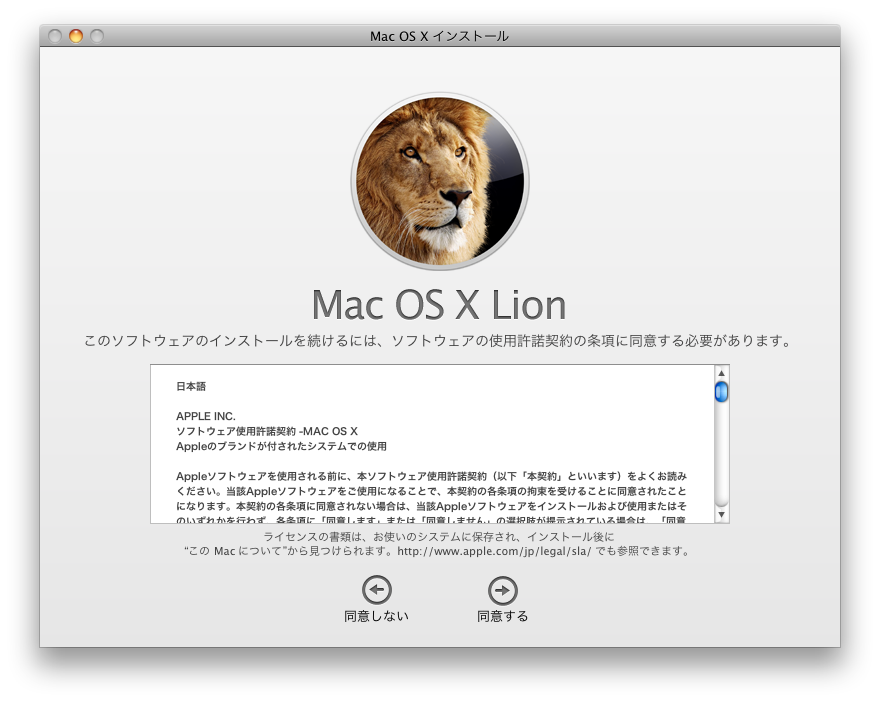The height and width of the screenshot is (702, 880).
Task: Click the disabled zoom button in the title bar
Action: tap(97, 36)
